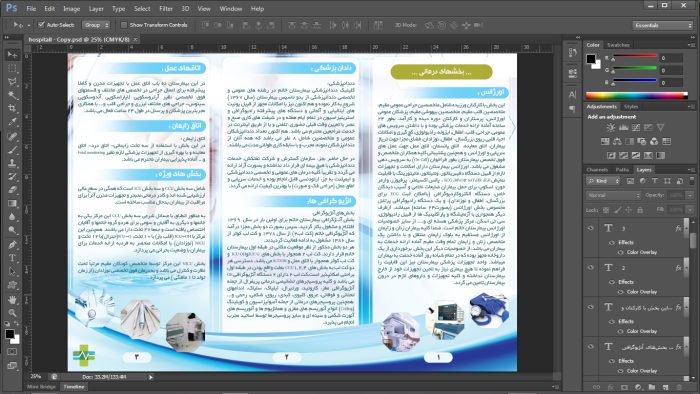
Task: Open the Mini Bridge tab
Action: (42, 387)
